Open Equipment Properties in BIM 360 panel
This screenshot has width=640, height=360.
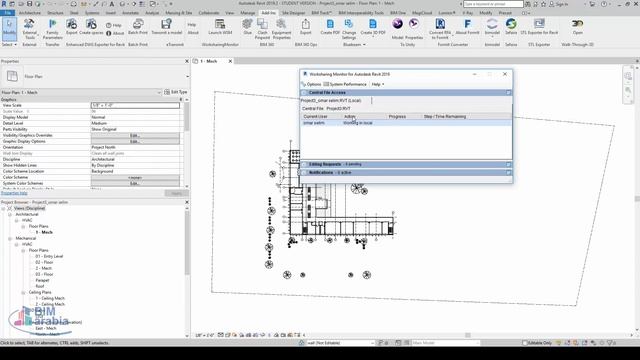(x=281, y=28)
